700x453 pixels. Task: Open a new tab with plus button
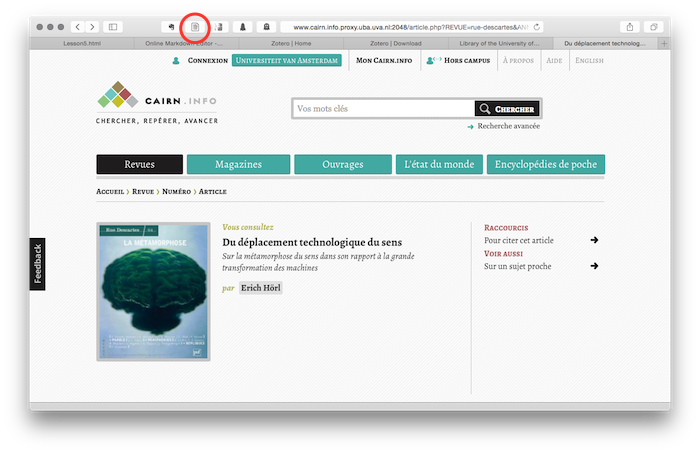click(x=664, y=44)
